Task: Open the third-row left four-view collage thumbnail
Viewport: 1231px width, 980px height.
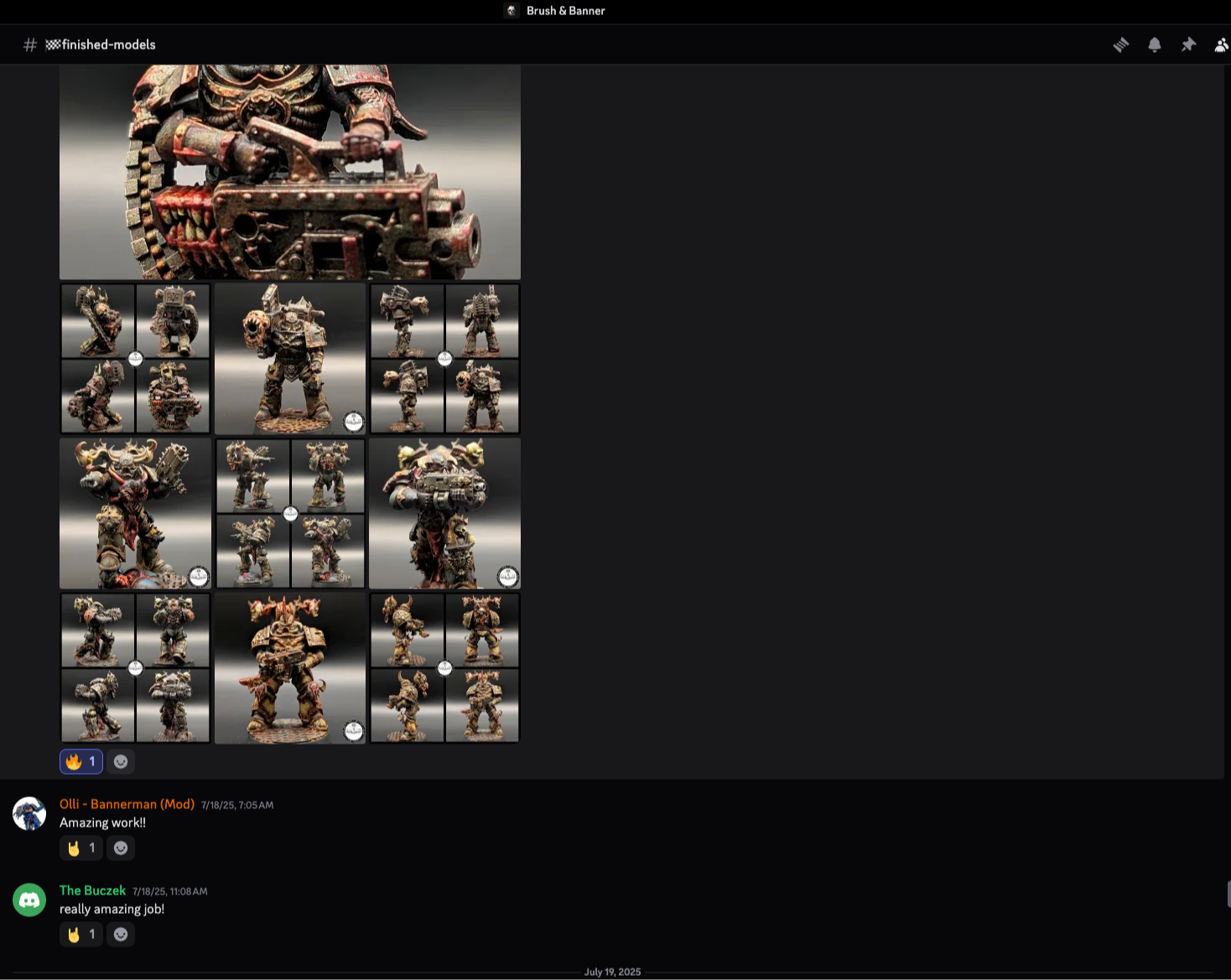Action: [135, 668]
